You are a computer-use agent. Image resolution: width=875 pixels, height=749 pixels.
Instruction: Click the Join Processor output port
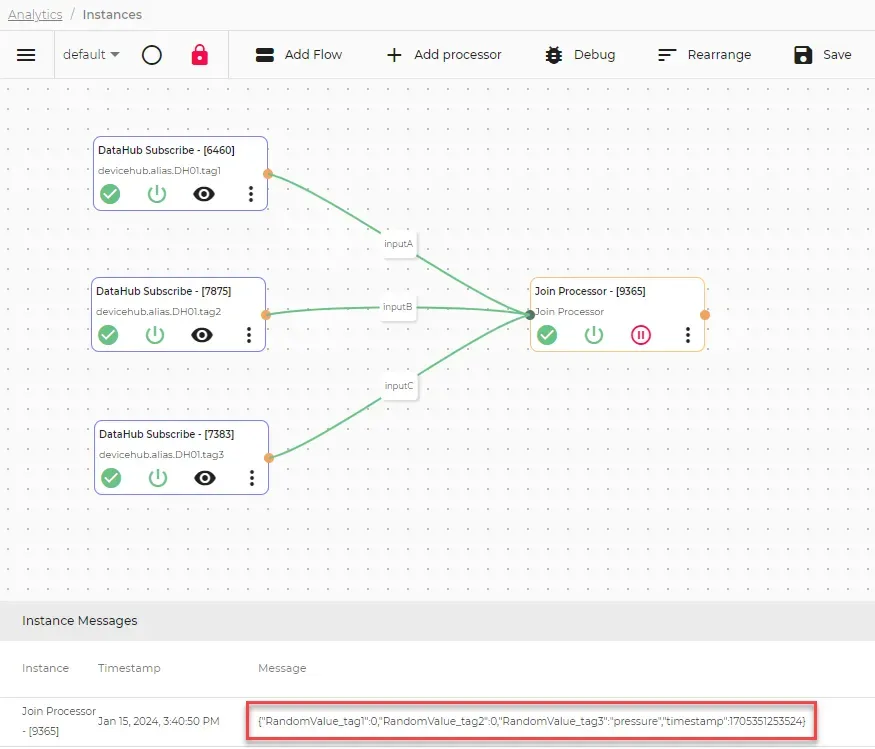click(705, 315)
